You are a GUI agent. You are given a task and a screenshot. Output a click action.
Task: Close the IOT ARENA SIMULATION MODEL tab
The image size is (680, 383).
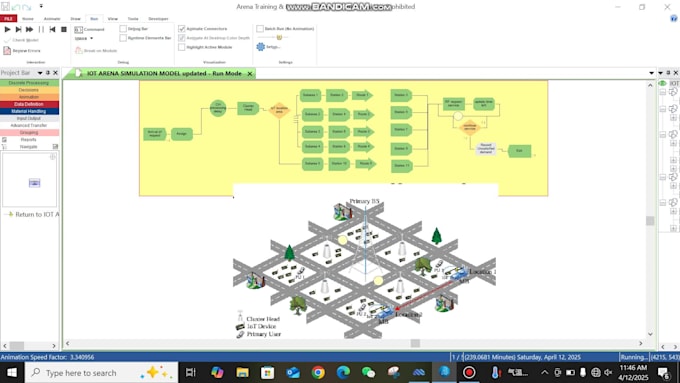(x=250, y=74)
